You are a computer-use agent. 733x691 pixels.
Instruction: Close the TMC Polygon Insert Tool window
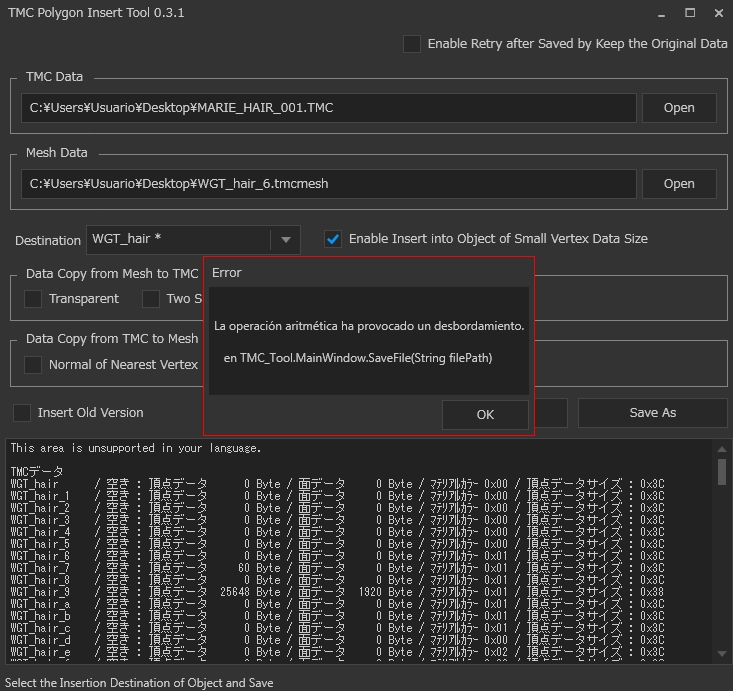[718, 13]
